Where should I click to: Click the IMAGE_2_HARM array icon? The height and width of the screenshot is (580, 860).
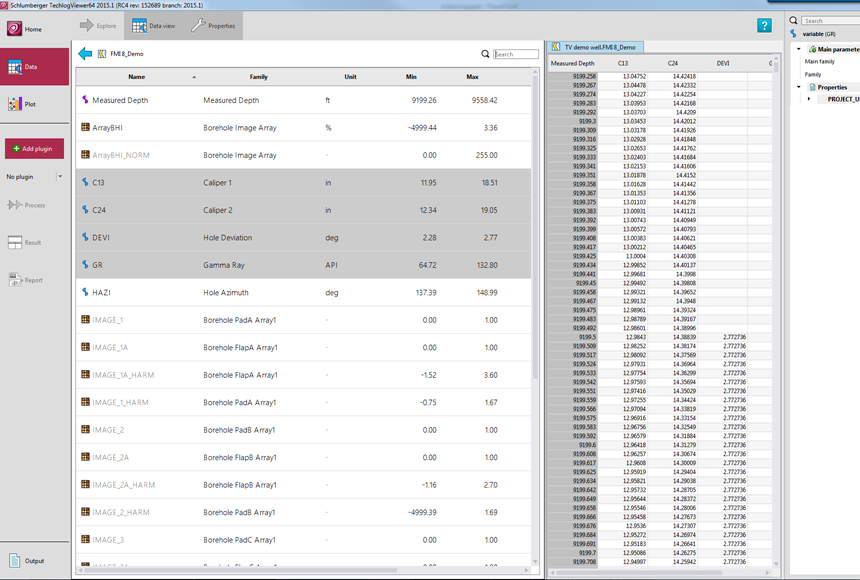85,511
